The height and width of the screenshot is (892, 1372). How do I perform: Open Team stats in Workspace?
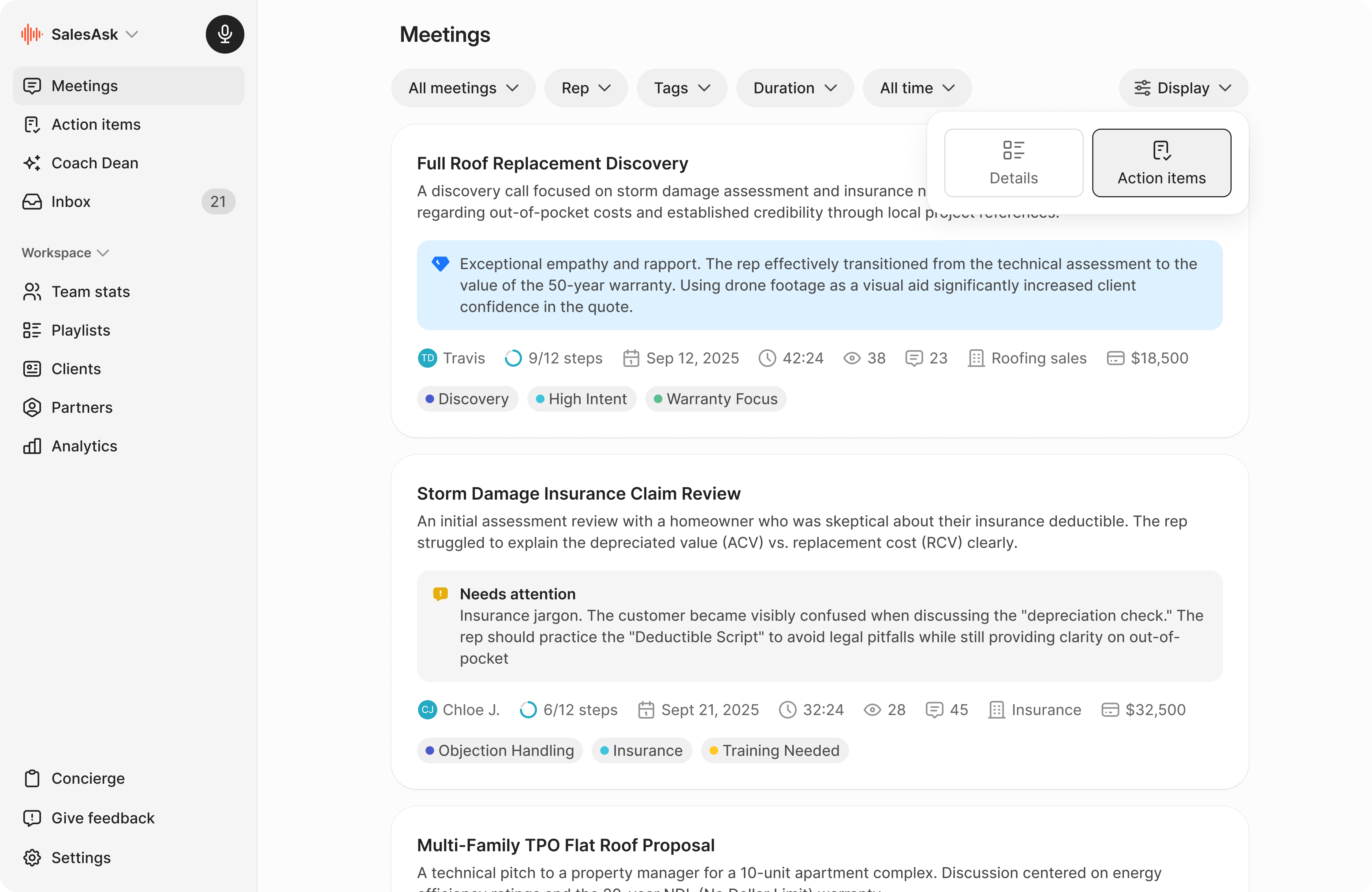91,292
